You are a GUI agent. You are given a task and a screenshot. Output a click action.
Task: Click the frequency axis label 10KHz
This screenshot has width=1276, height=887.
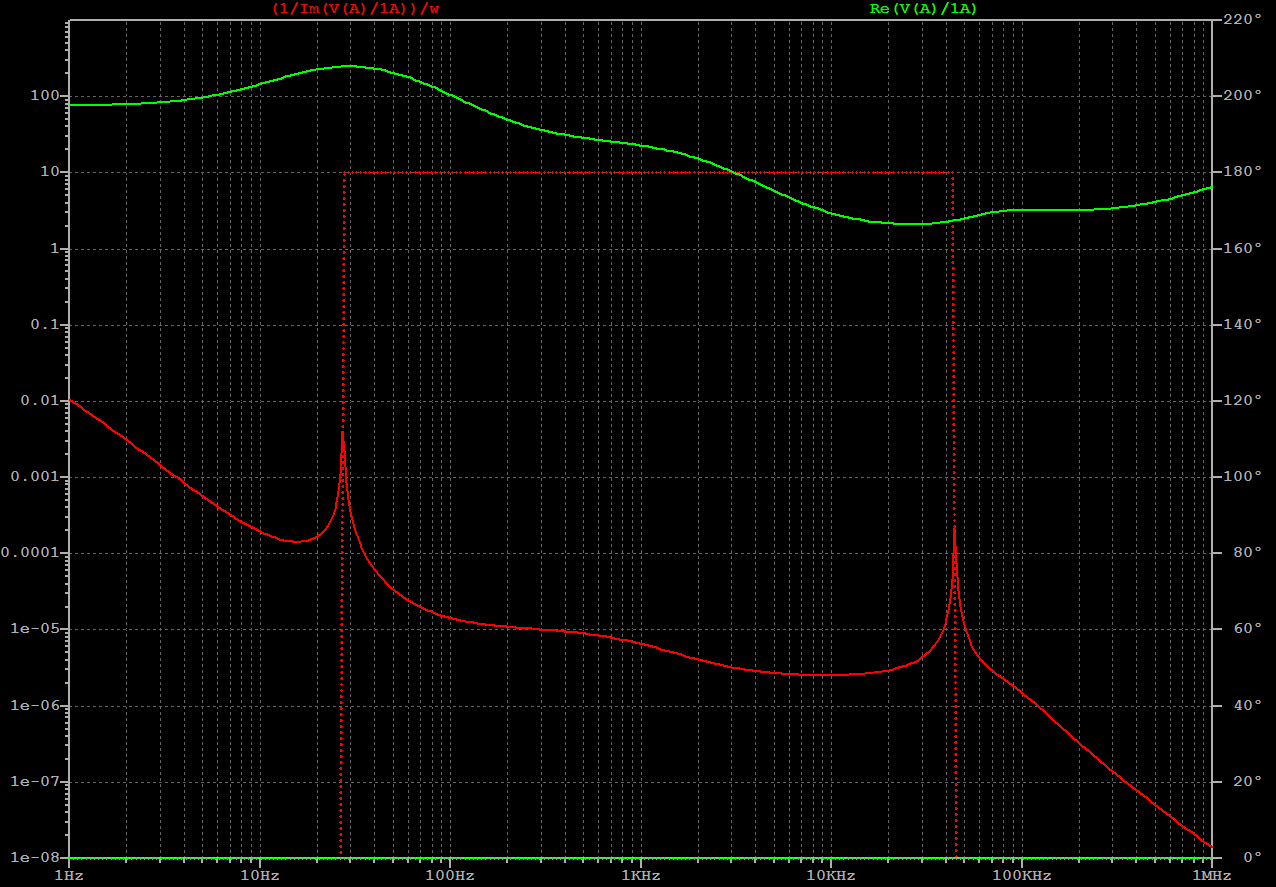[830, 876]
